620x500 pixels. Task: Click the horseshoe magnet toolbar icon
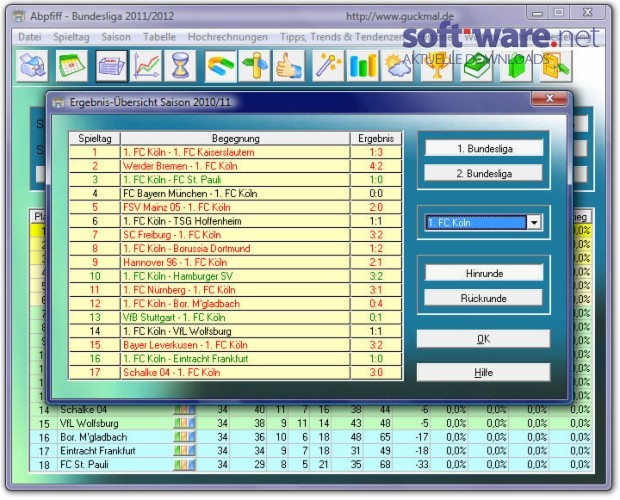coord(220,66)
